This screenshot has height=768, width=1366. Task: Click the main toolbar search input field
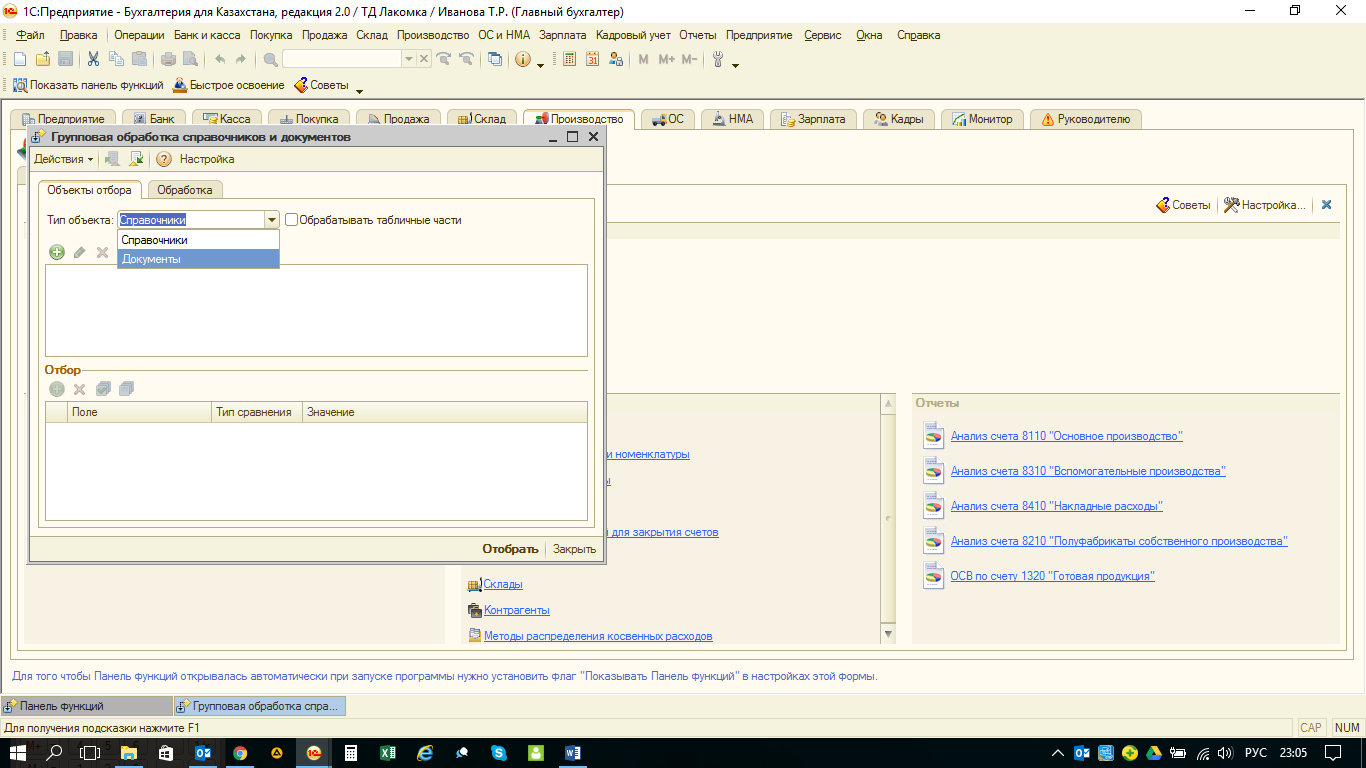click(342, 59)
